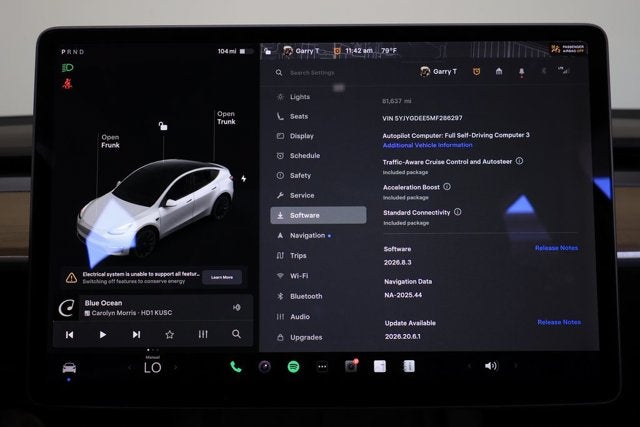The width and height of the screenshot is (640, 427).
Task: Increase volume with right chevron
Action: coord(516,365)
